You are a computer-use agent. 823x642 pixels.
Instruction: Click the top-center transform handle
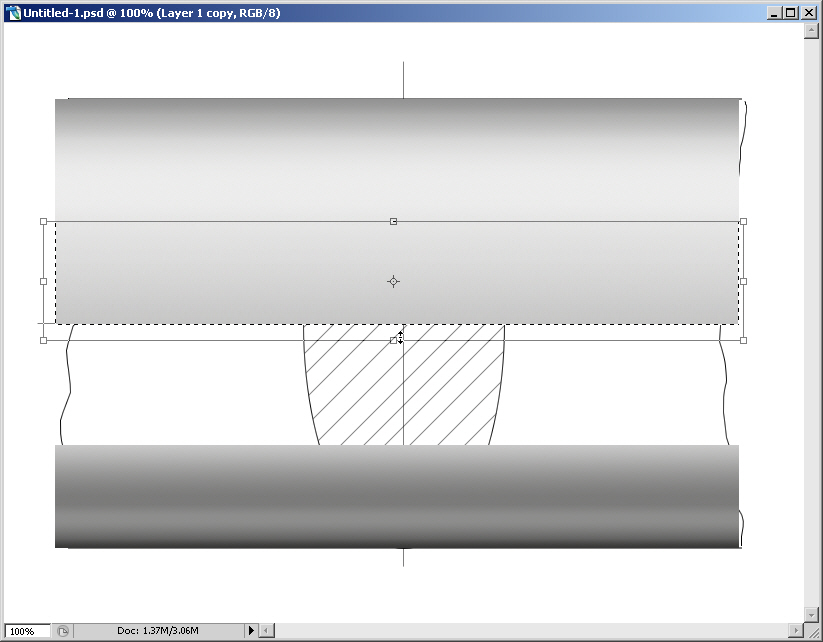tap(393, 222)
